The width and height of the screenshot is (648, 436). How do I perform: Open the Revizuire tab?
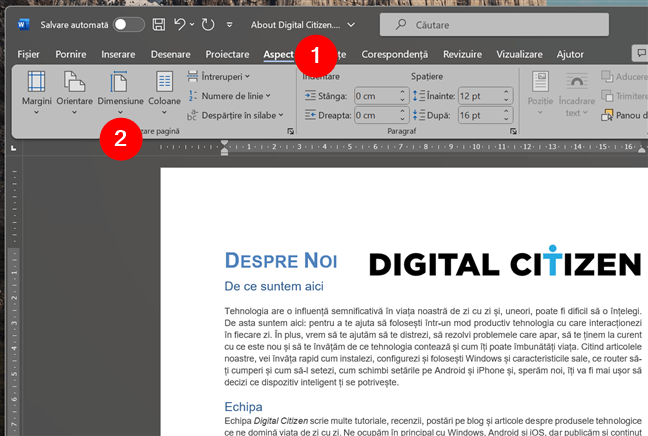coord(462,55)
